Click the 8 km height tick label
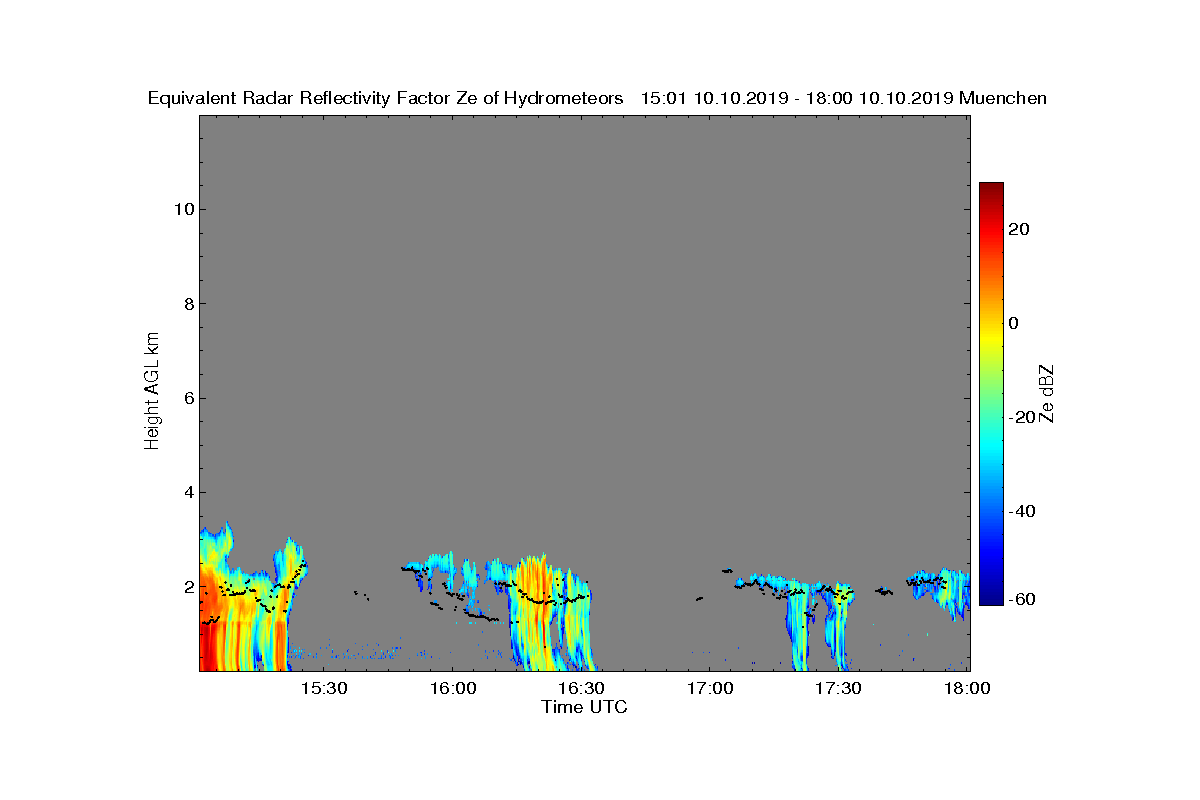1200x800 pixels. [187, 303]
